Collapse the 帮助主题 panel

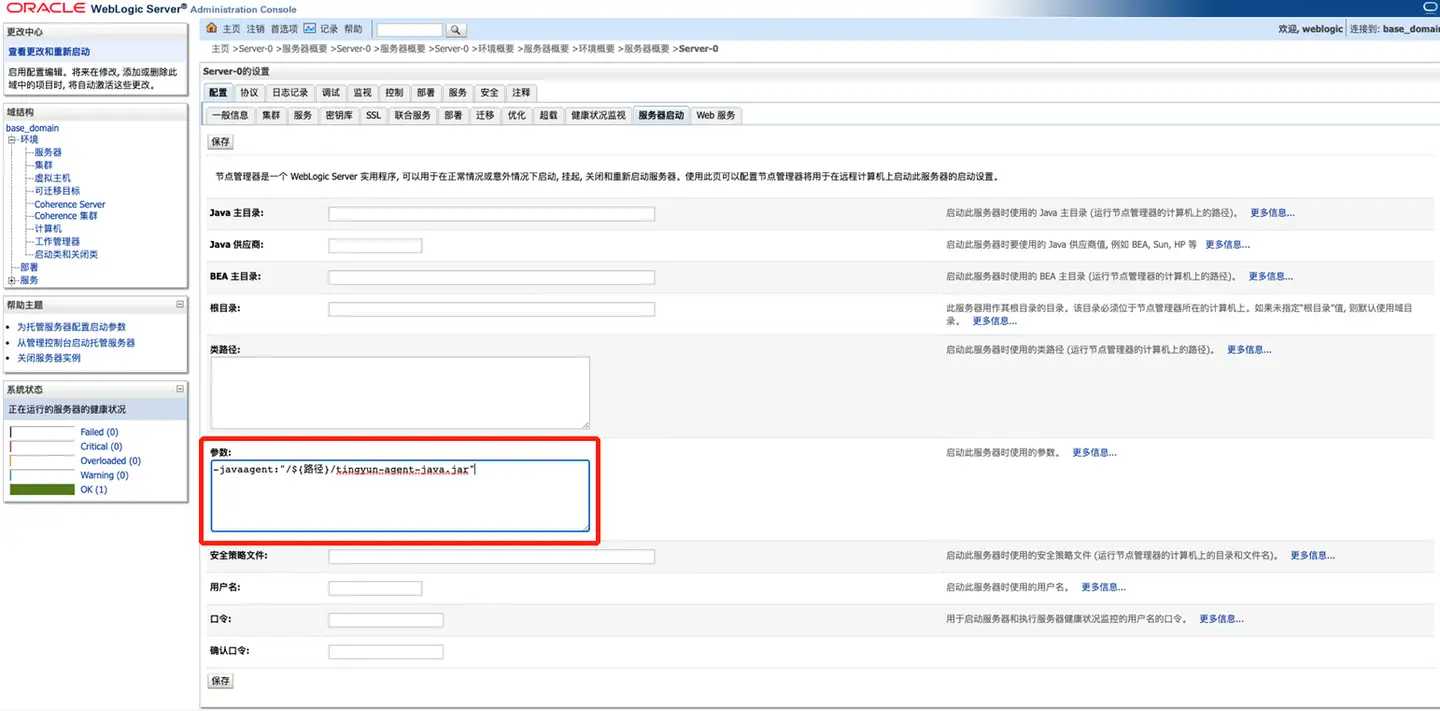181,304
